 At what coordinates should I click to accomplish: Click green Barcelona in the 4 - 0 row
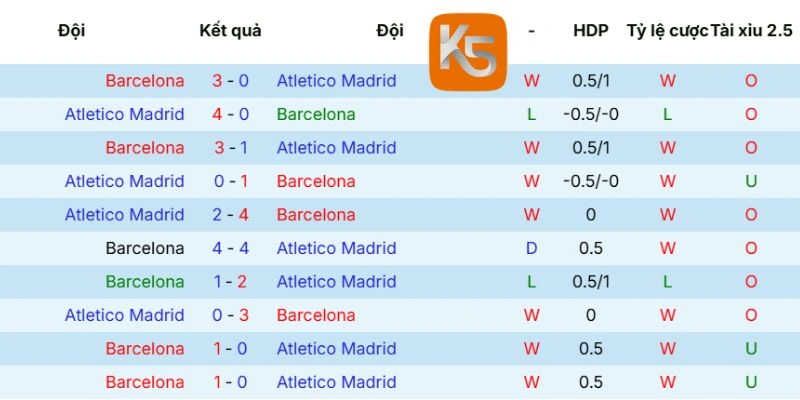(316, 114)
